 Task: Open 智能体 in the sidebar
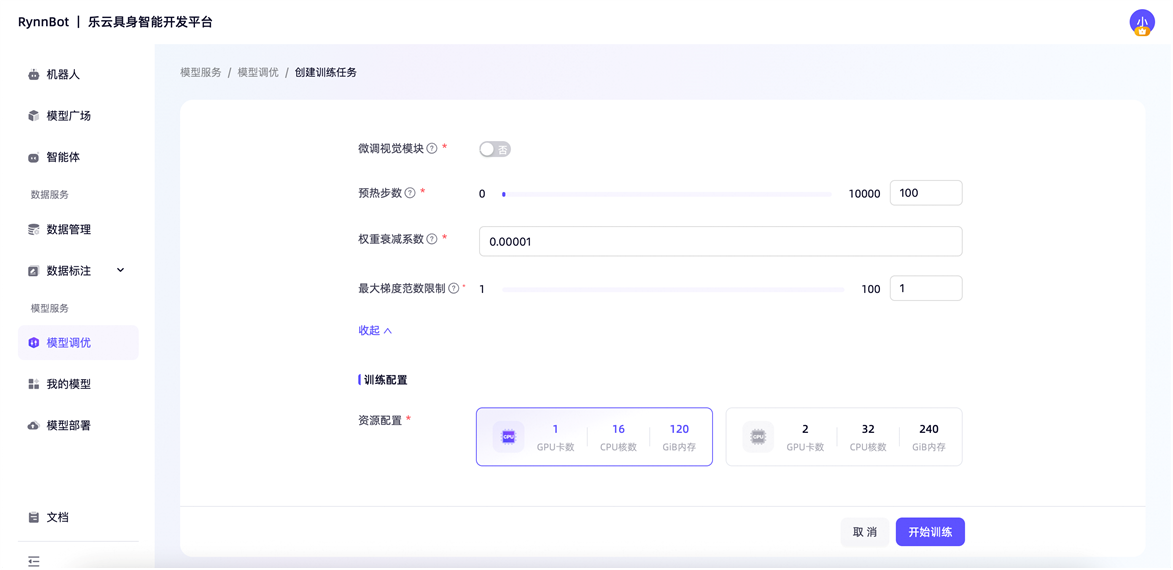[x=78, y=158]
